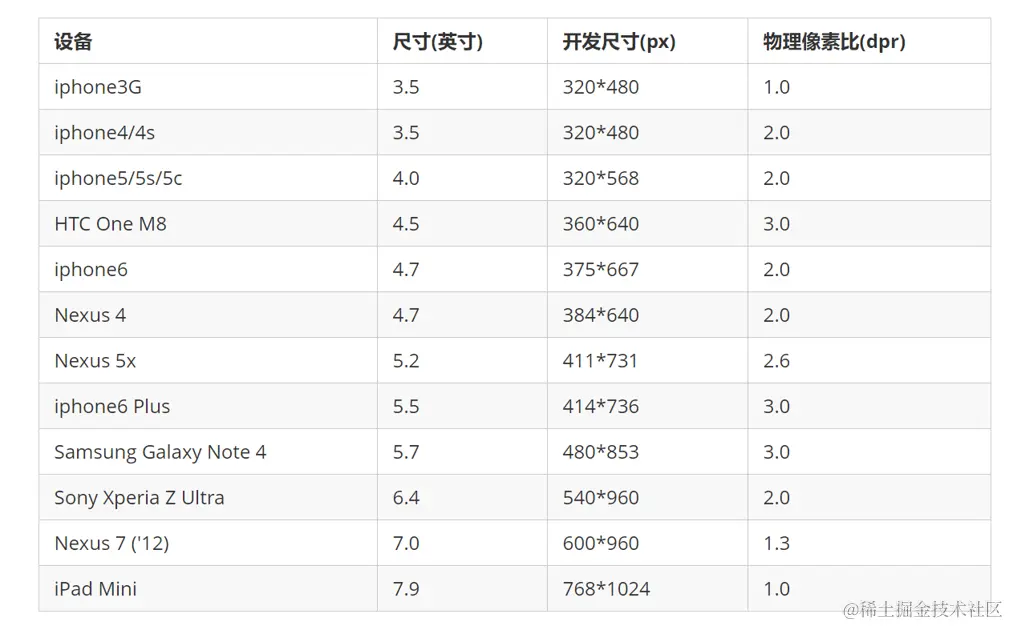Click the "HTC One M8" device cell

click(x=208, y=224)
